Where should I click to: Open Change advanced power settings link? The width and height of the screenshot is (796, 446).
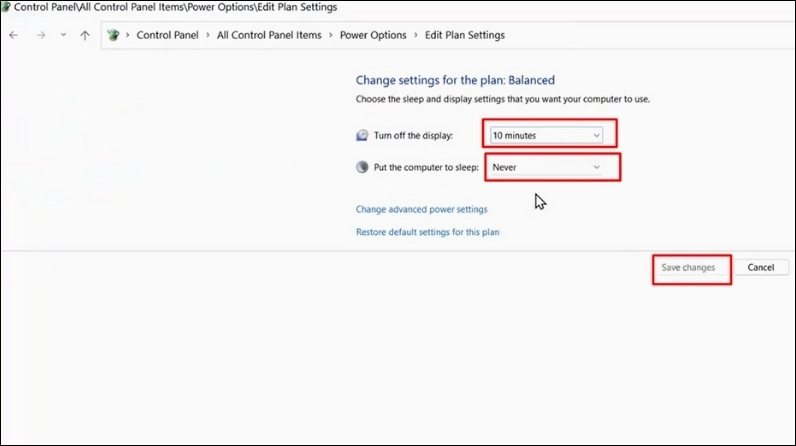pos(421,210)
